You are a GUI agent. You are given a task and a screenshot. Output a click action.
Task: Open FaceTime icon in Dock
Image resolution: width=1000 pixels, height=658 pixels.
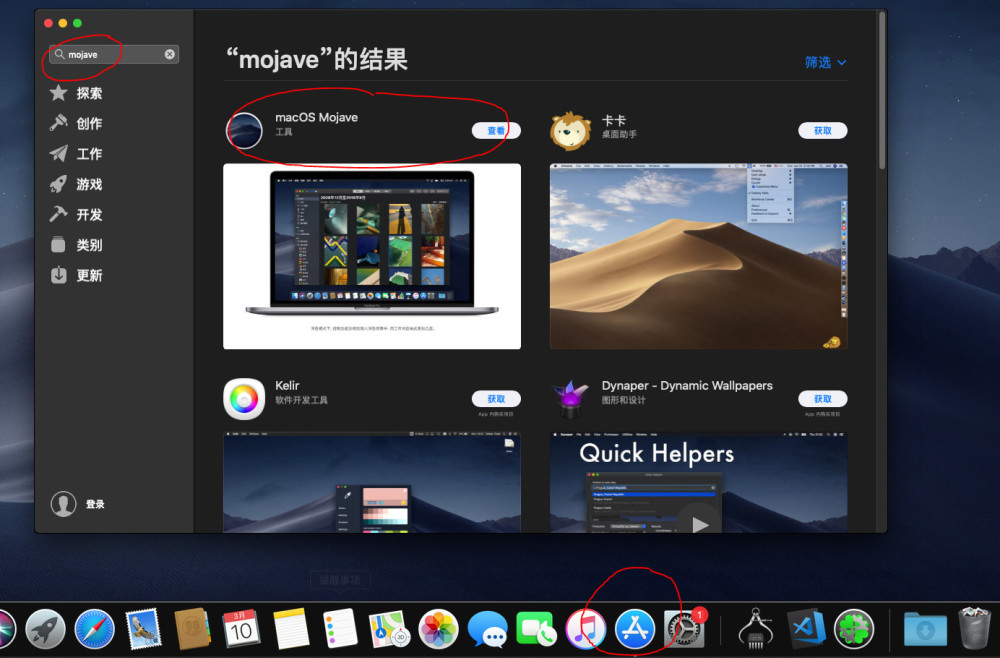pyautogui.click(x=536, y=629)
